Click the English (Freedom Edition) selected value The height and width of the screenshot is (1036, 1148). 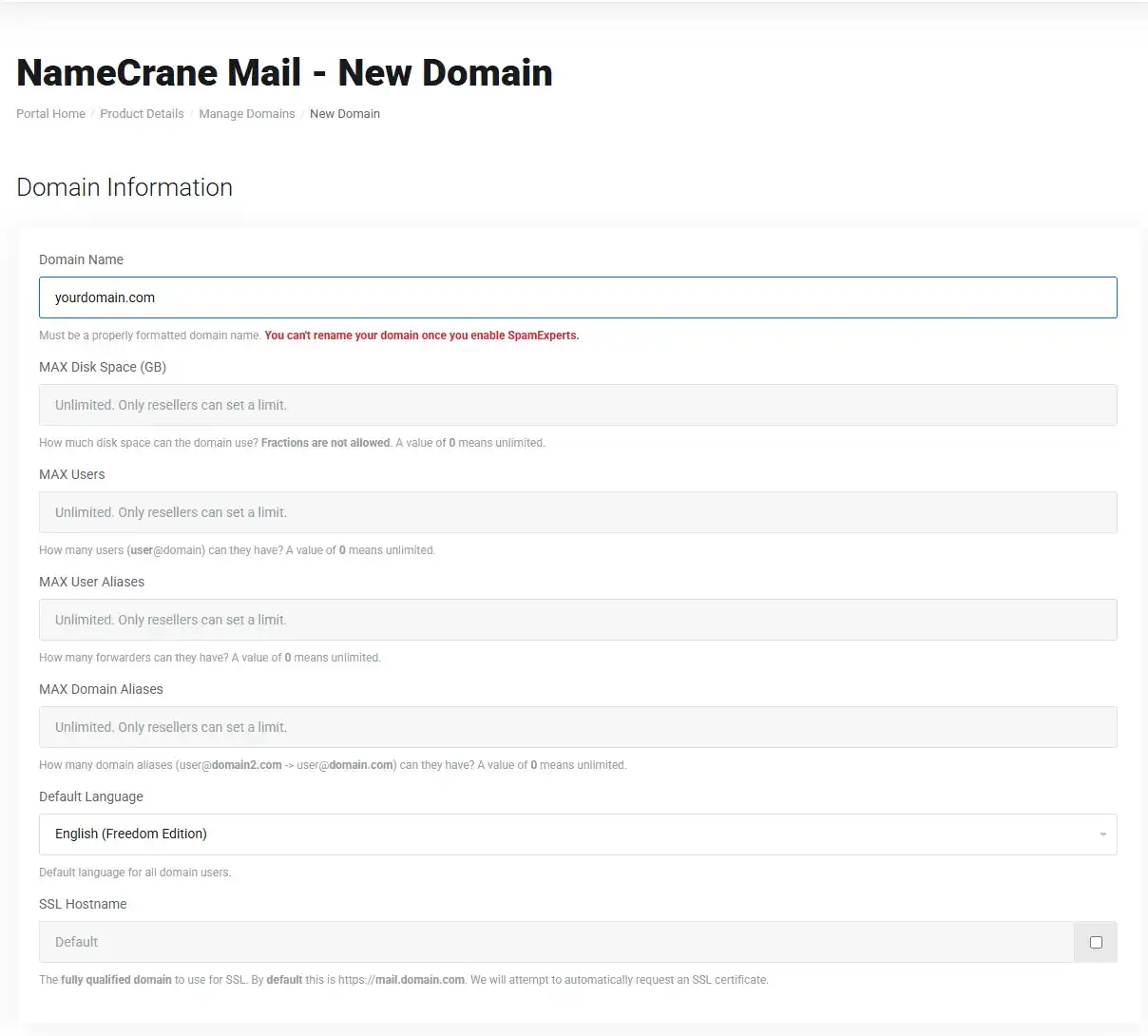click(x=130, y=834)
